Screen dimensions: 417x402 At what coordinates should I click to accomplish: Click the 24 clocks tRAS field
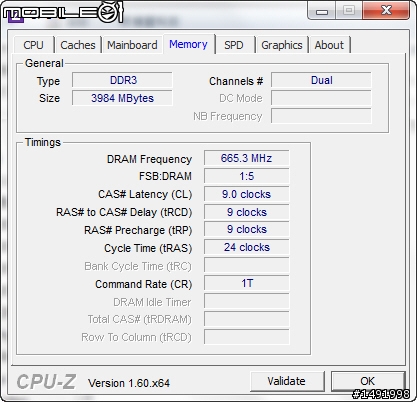(x=247, y=247)
